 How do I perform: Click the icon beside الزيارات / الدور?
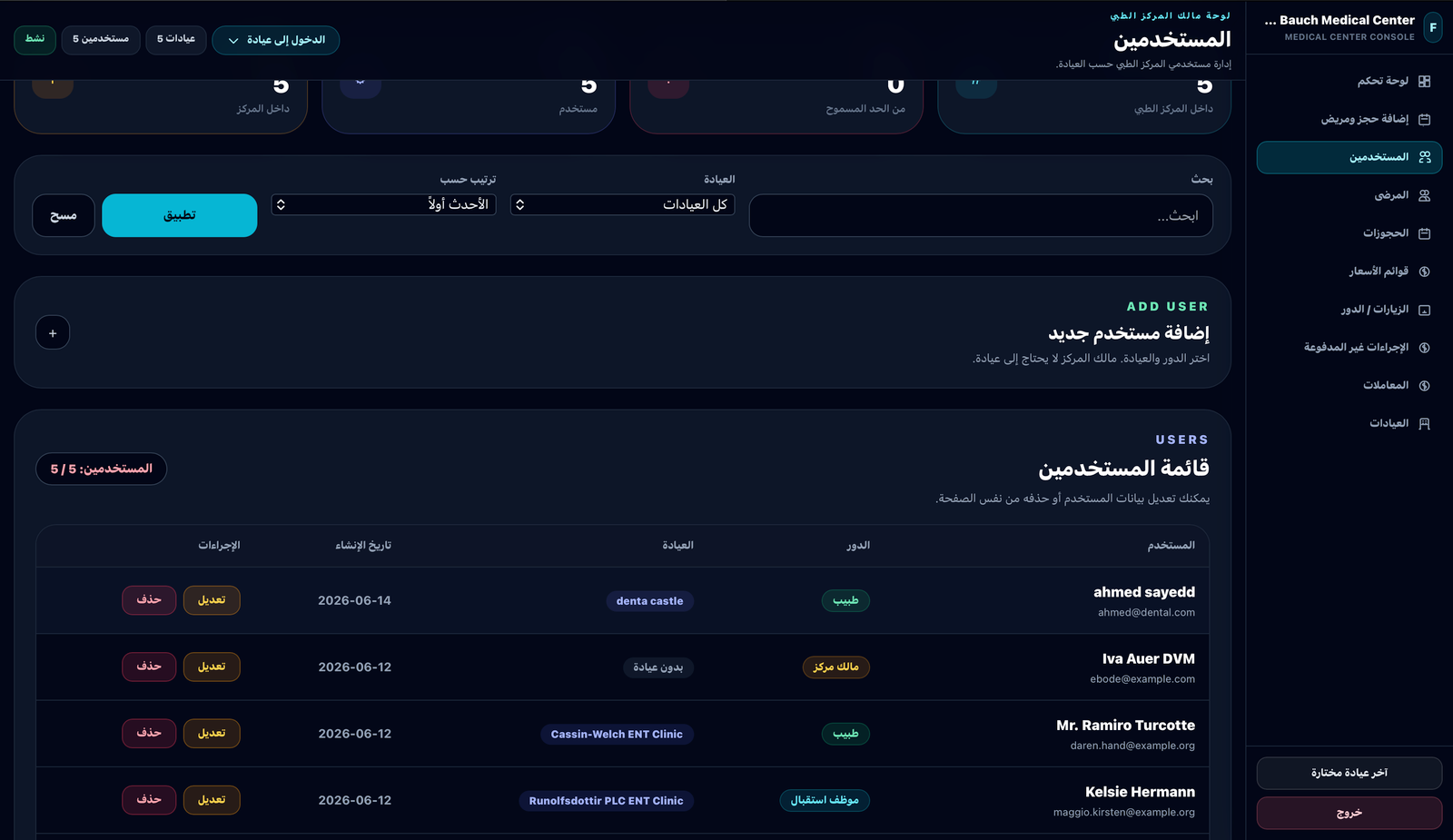coord(1424,310)
